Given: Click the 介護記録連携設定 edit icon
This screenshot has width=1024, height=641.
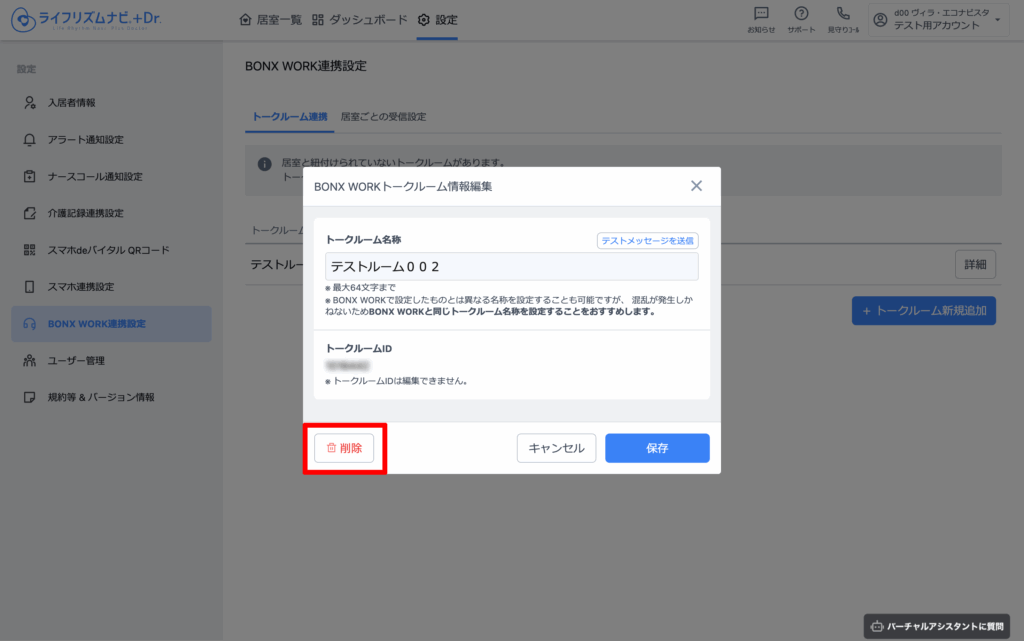Looking at the screenshot, I should pyautogui.click(x=29, y=213).
